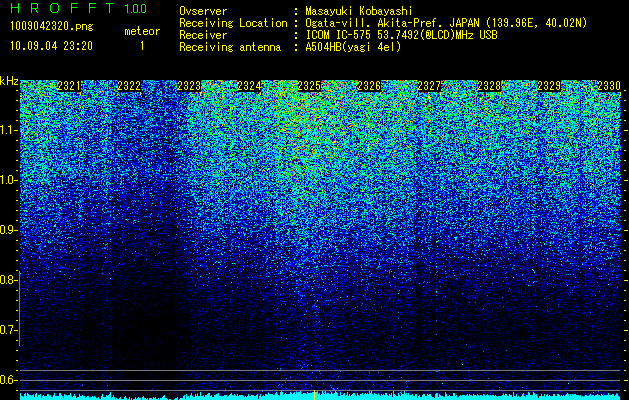Click the observer name Masayuki Kobayashi
The image size is (629, 400).
pos(359,12)
